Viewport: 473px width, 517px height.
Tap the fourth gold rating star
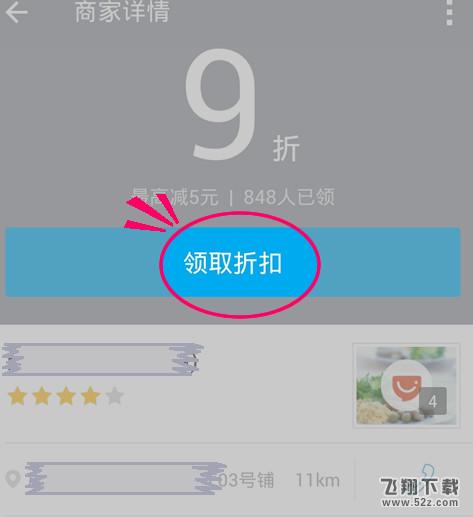click(x=90, y=396)
